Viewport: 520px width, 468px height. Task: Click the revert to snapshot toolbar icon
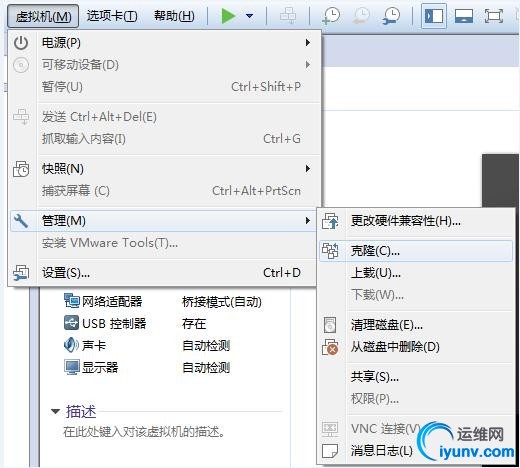pyautogui.click(x=361, y=16)
